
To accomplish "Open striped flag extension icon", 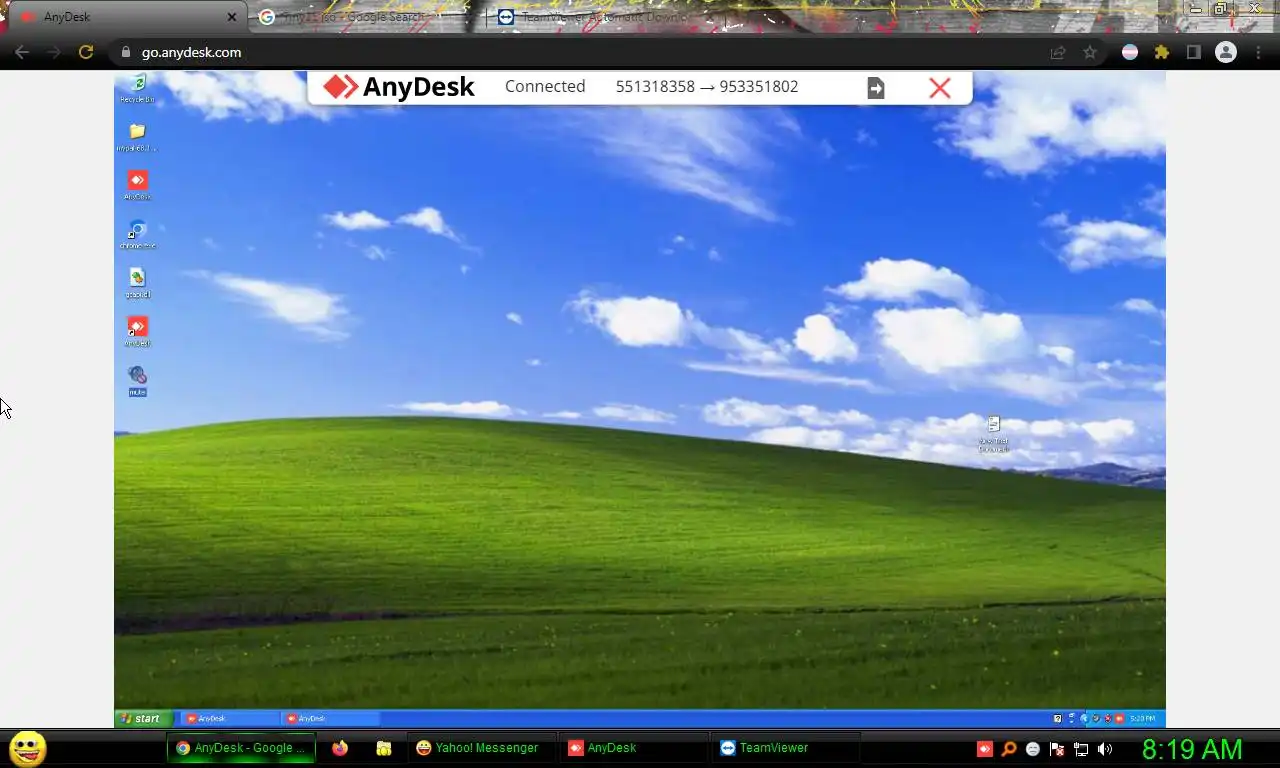I will (1130, 52).
